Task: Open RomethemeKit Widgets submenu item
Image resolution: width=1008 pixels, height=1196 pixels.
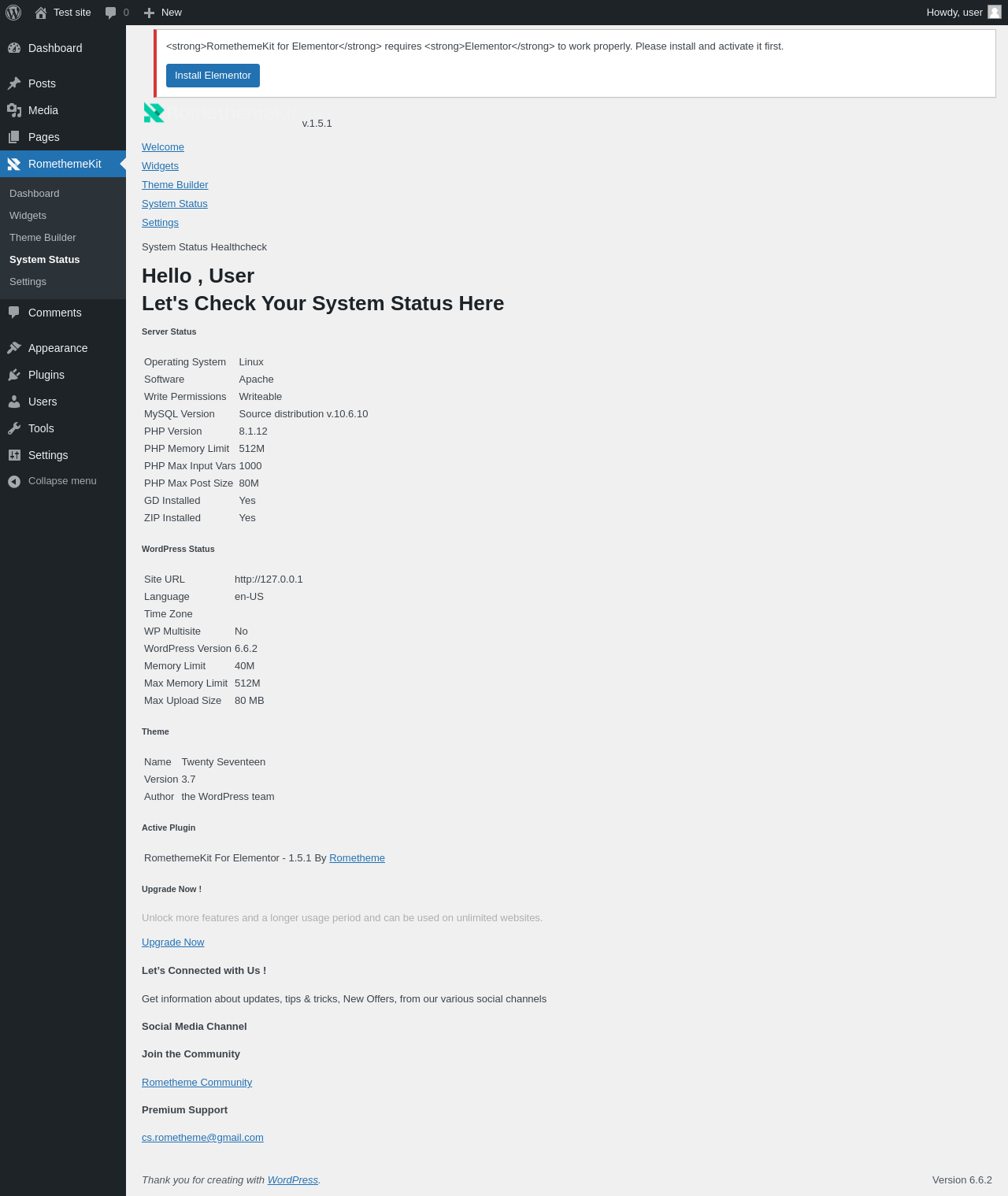Action: tap(28, 216)
